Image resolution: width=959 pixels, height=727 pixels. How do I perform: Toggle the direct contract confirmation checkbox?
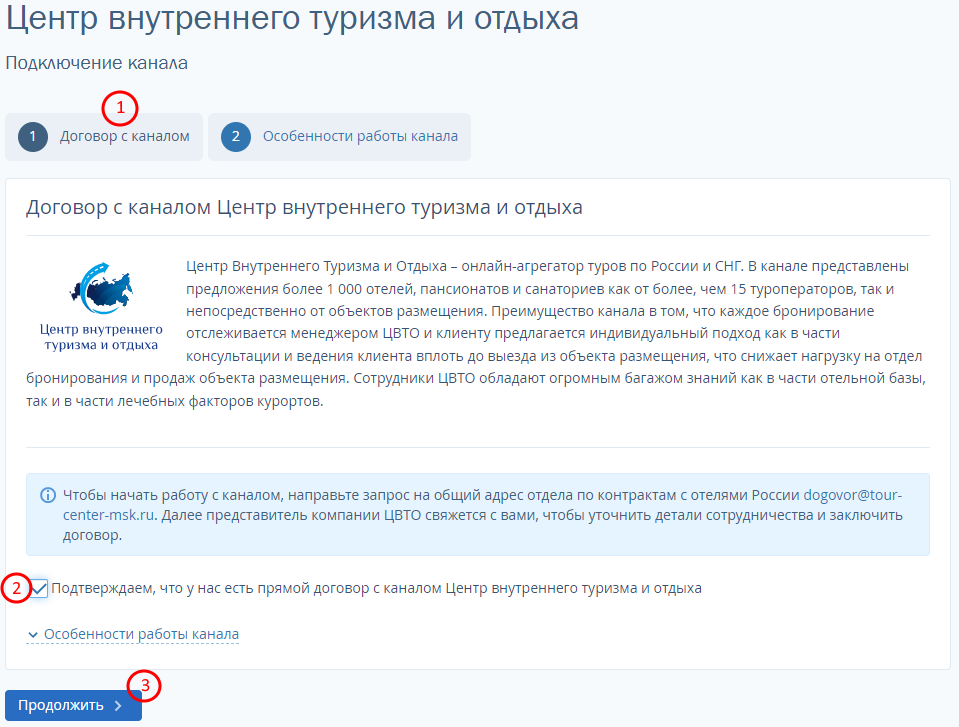pos(39,588)
